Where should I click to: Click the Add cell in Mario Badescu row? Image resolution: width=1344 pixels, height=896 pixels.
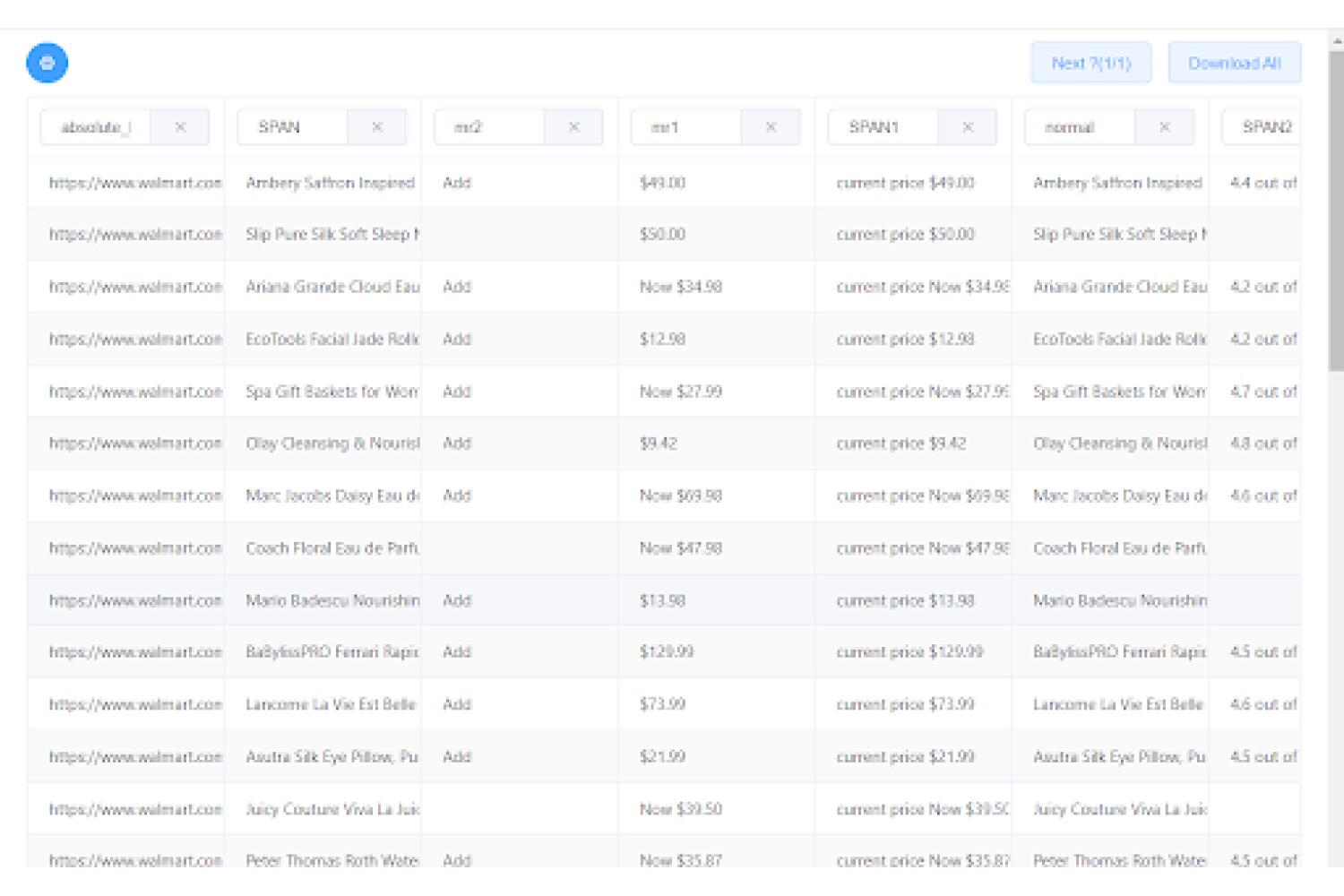point(457,600)
